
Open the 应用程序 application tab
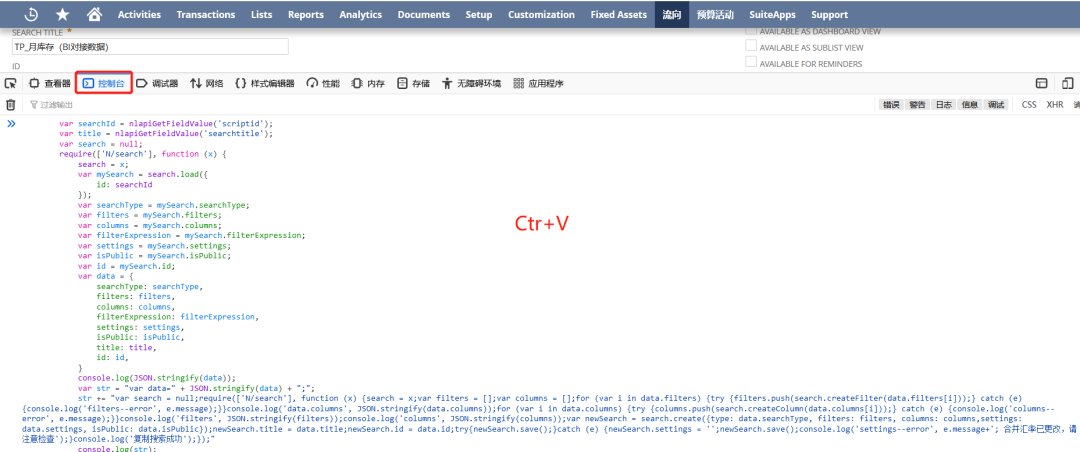point(539,83)
